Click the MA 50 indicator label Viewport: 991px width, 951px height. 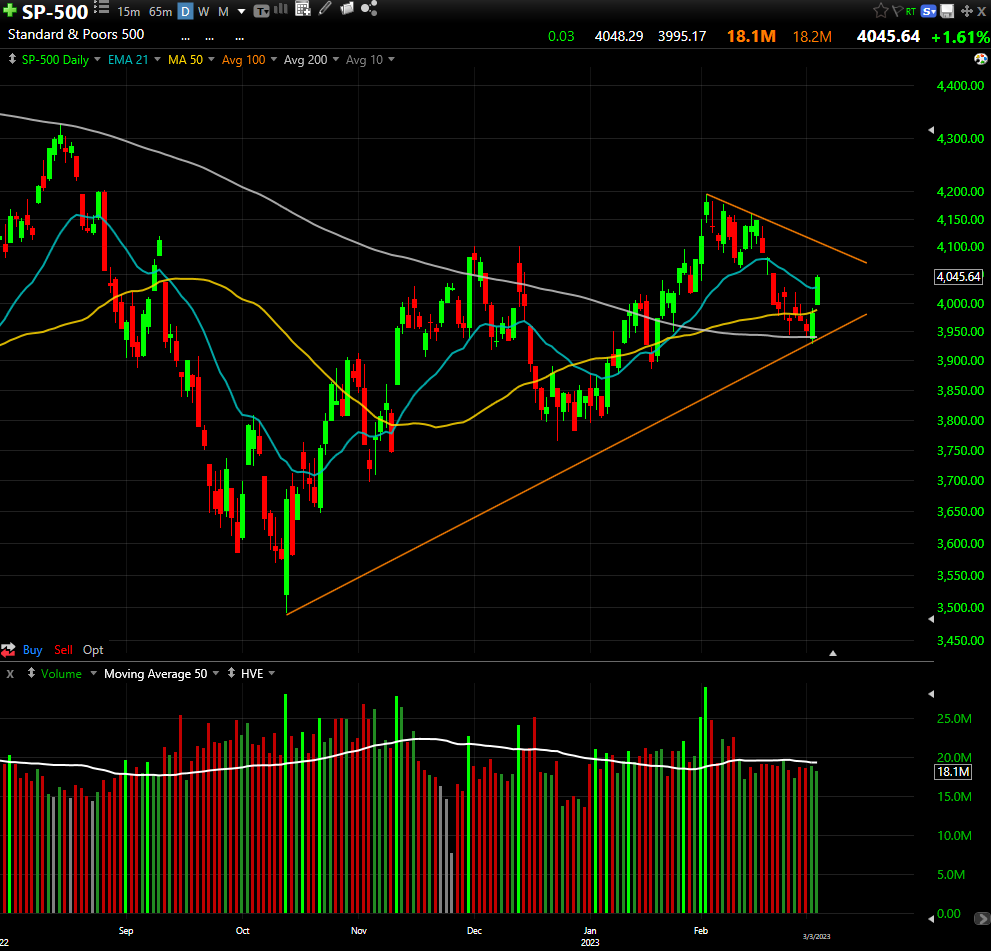click(185, 59)
